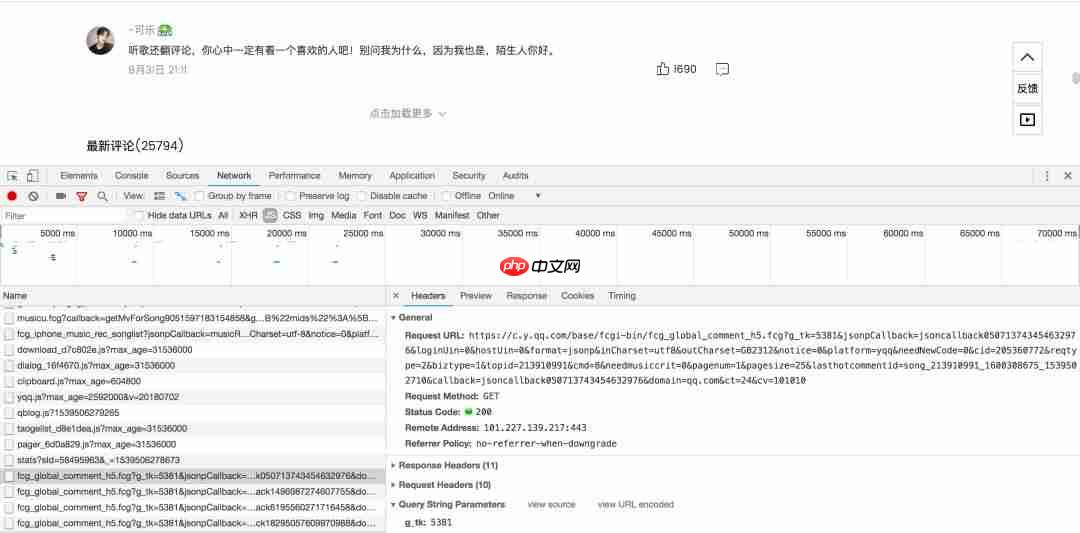The width and height of the screenshot is (1080, 533).
Task: Open the Security tab
Action: point(468,176)
